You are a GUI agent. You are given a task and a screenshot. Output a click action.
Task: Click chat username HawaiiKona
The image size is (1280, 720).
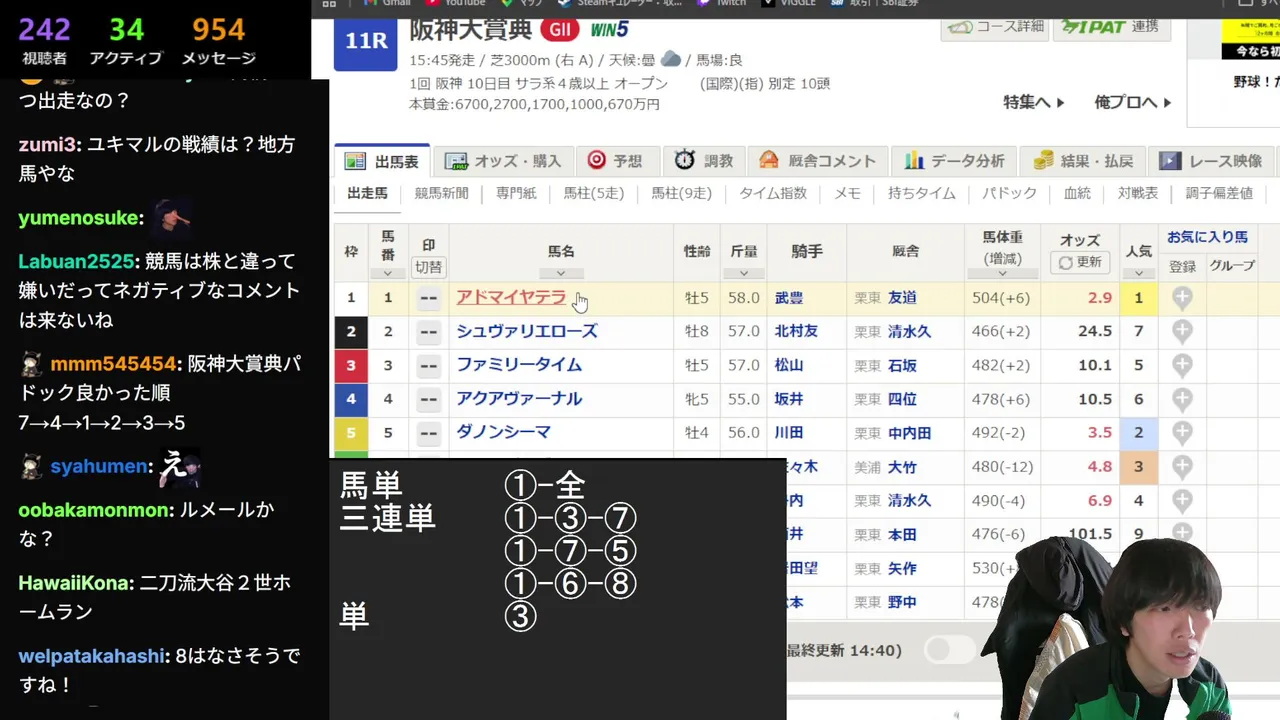coord(74,583)
